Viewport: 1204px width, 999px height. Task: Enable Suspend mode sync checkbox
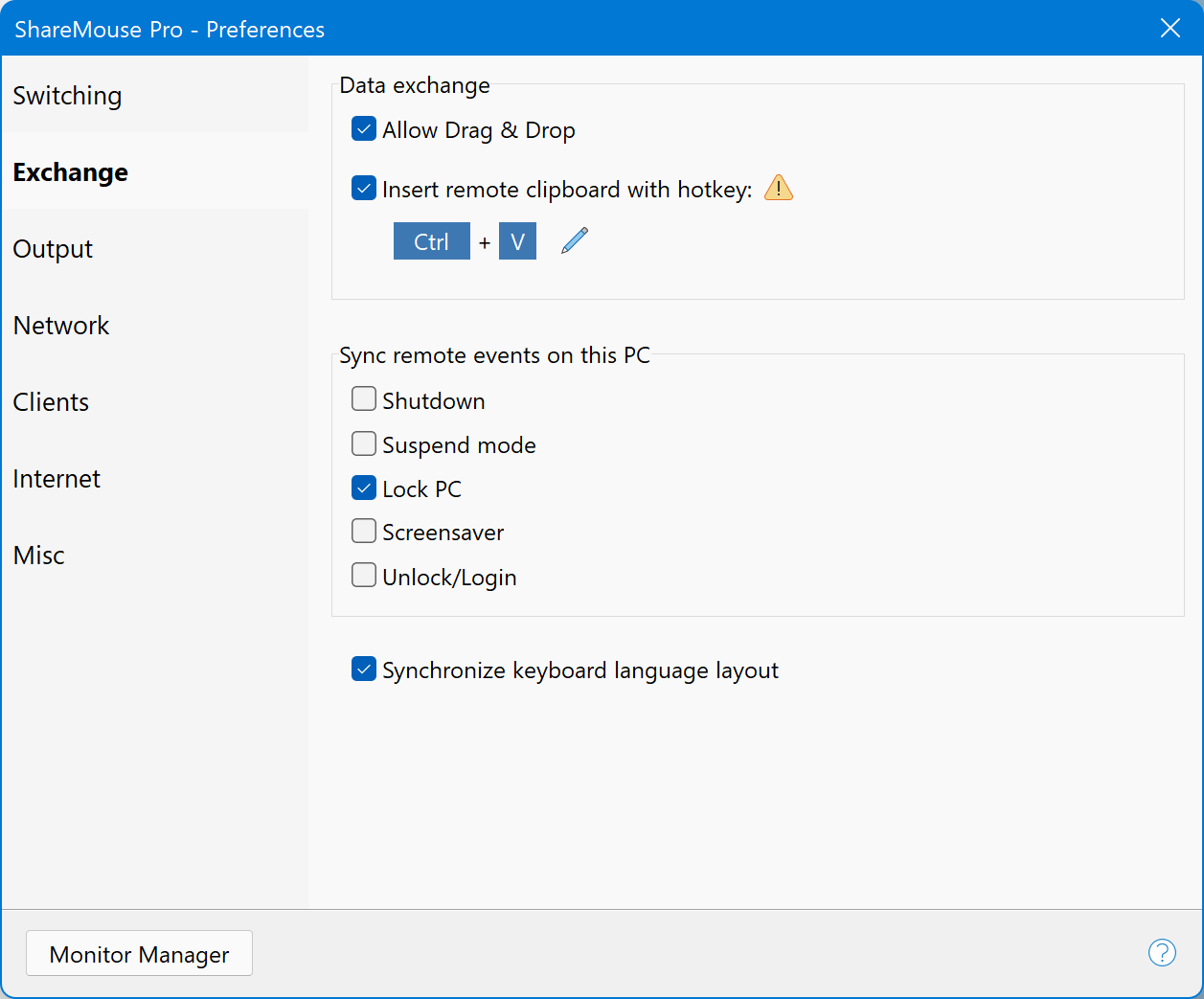(x=364, y=443)
